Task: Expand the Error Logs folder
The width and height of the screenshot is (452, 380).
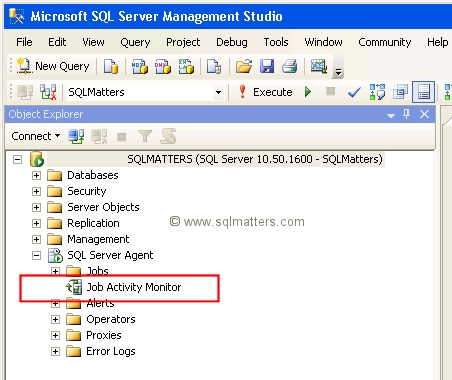Action: pyautogui.click(x=55, y=351)
